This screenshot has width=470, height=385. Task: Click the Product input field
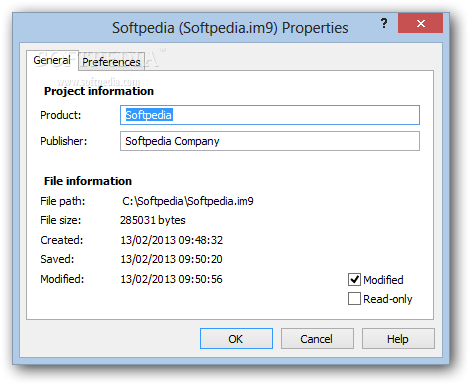(270, 115)
